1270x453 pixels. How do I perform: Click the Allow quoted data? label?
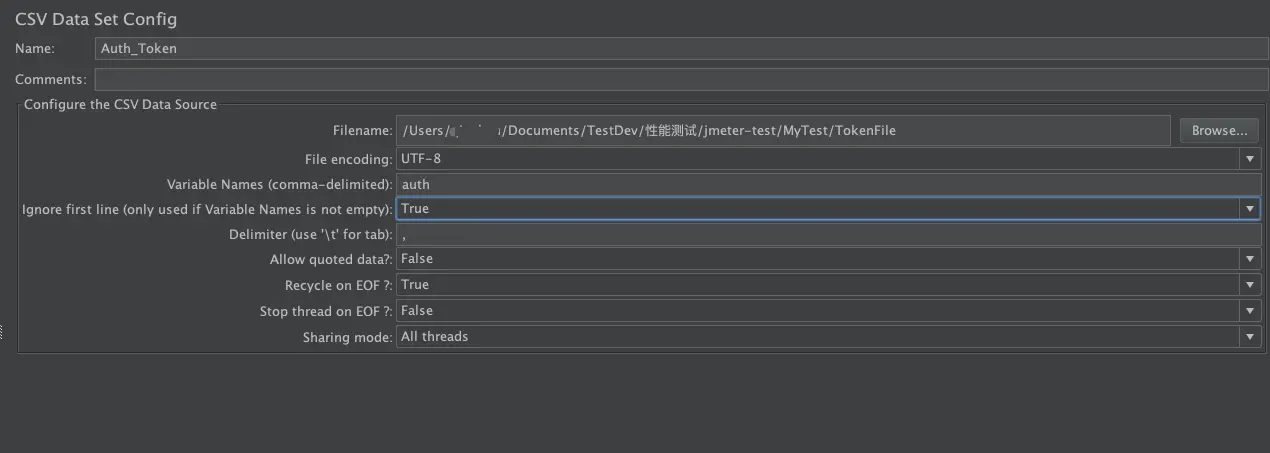click(331, 259)
